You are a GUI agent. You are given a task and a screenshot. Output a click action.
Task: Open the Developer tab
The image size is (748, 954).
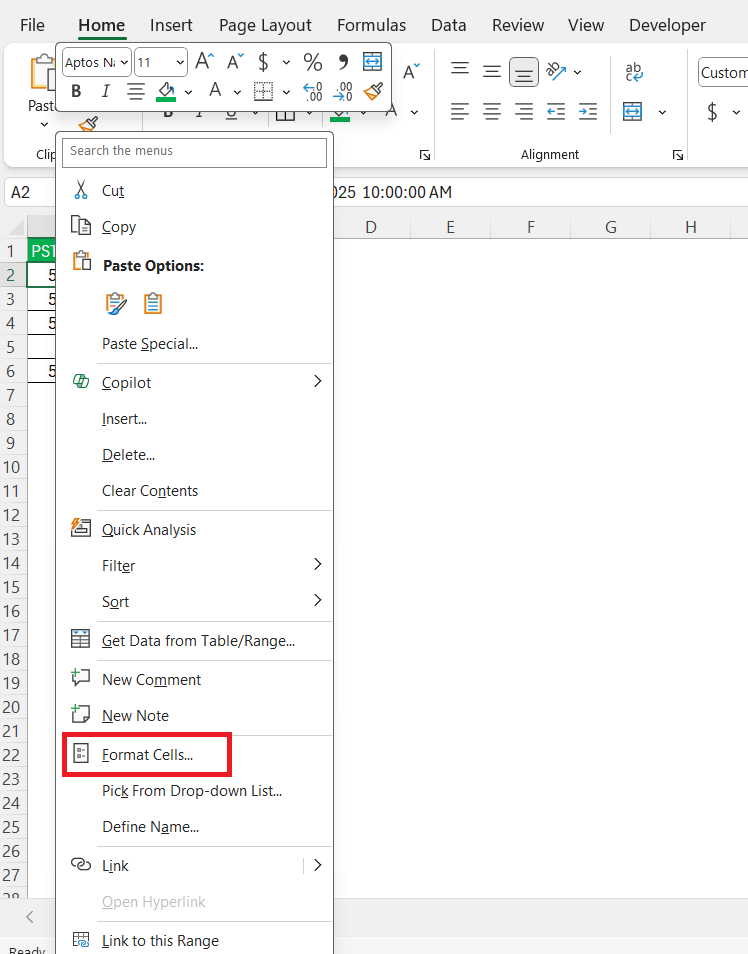pyautogui.click(x=667, y=25)
